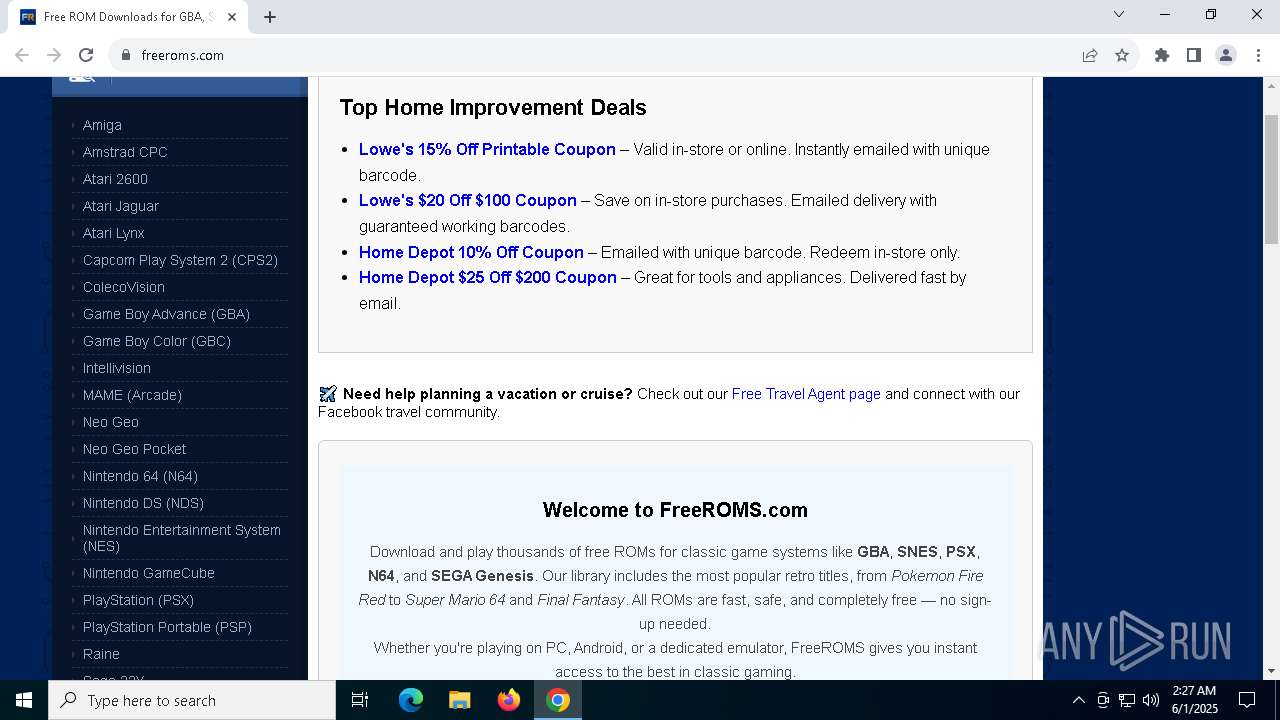Image resolution: width=1280 pixels, height=720 pixels.
Task: Open a new tab with plus button
Action: 270,17
